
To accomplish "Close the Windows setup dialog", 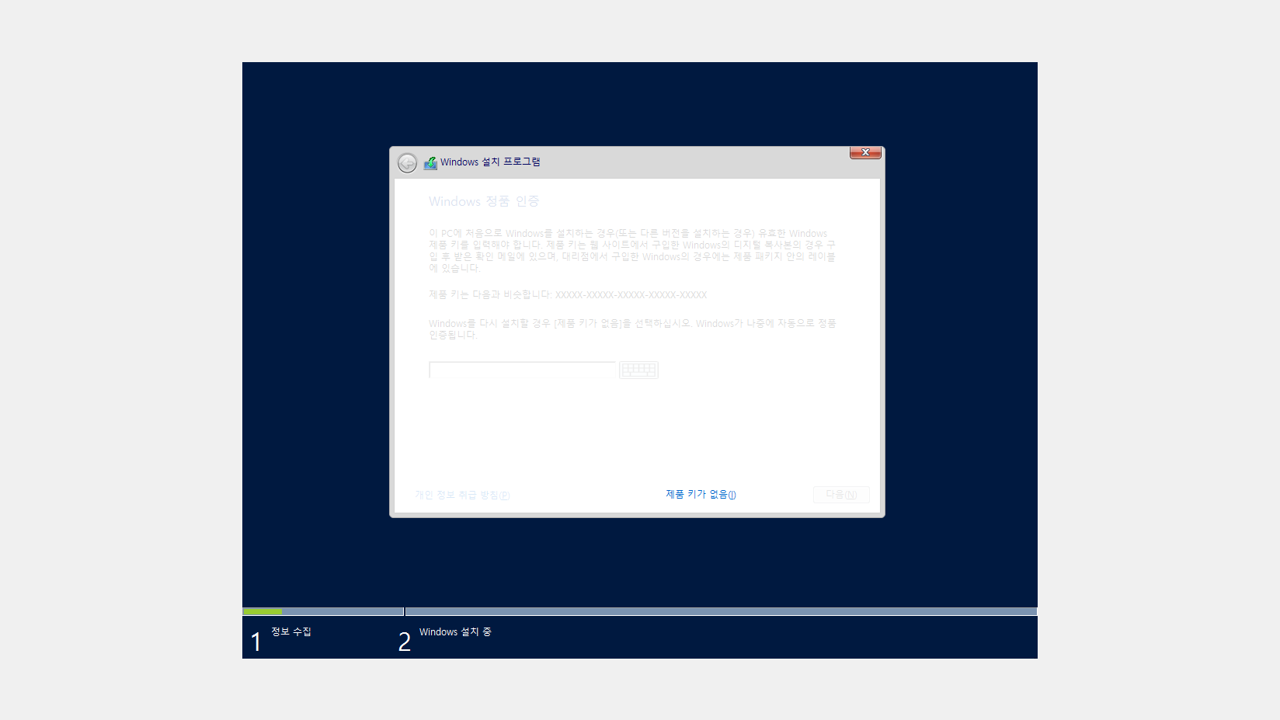I will coord(865,153).
